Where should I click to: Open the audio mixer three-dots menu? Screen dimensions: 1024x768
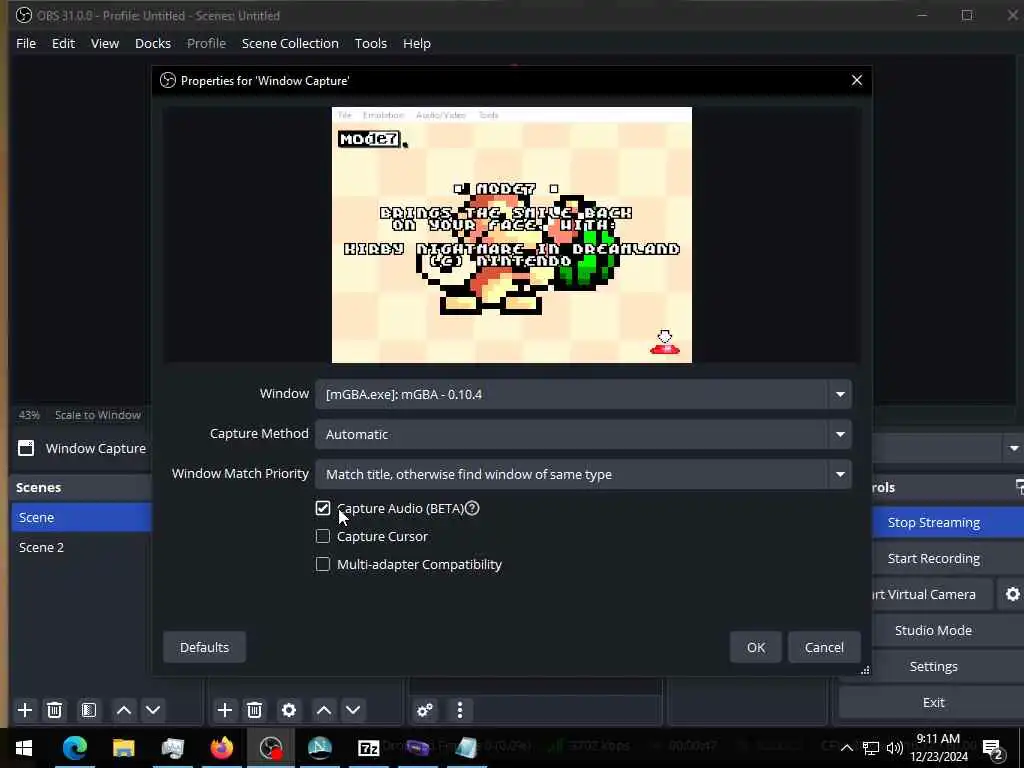(x=460, y=710)
